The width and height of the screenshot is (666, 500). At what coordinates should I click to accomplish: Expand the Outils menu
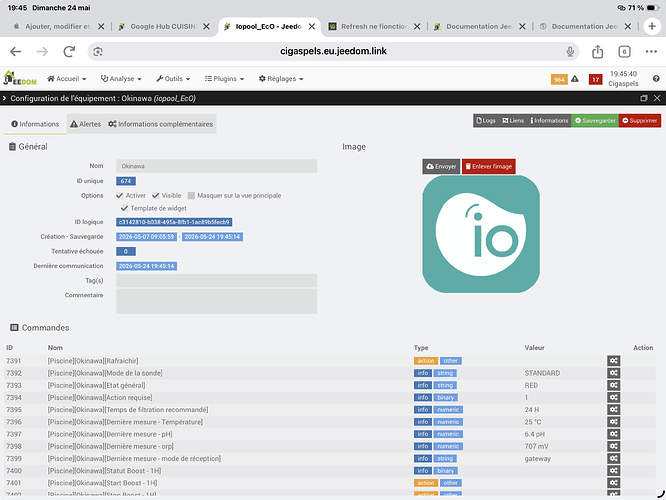tap(173, 79)
